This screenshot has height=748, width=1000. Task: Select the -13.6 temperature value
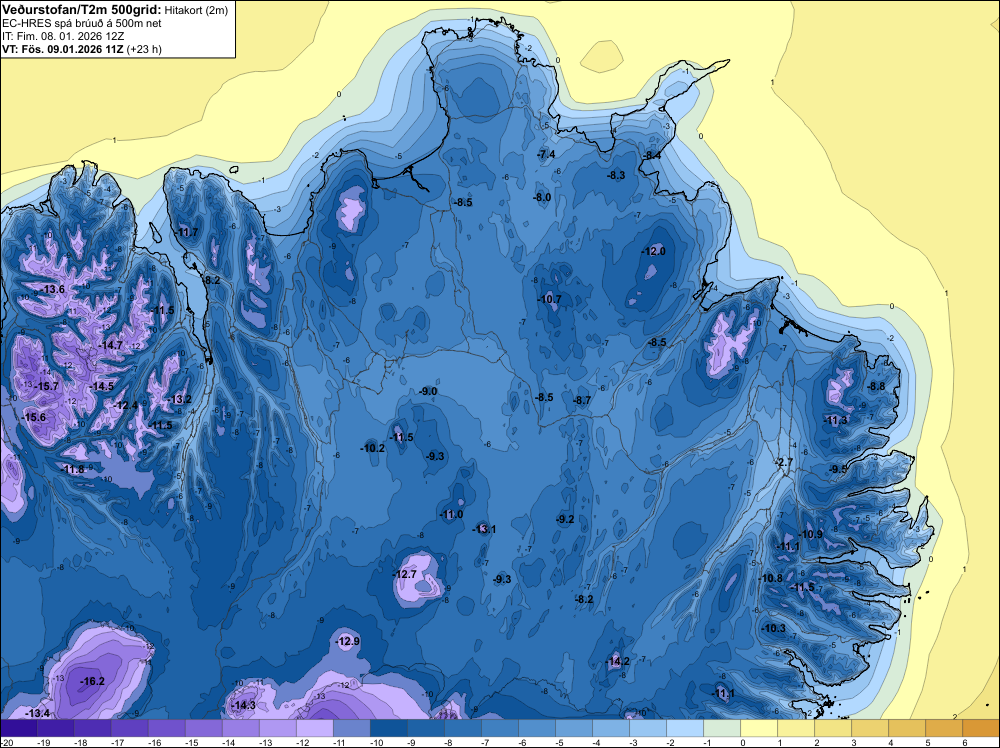click(x=52, y=289)
